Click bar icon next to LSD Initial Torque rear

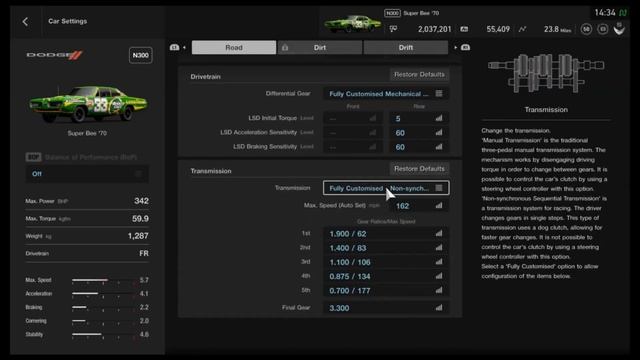click(x=439, y=118)
